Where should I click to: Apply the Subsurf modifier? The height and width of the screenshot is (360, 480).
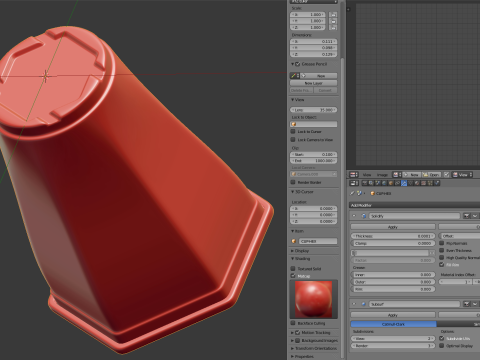(393, 315)
